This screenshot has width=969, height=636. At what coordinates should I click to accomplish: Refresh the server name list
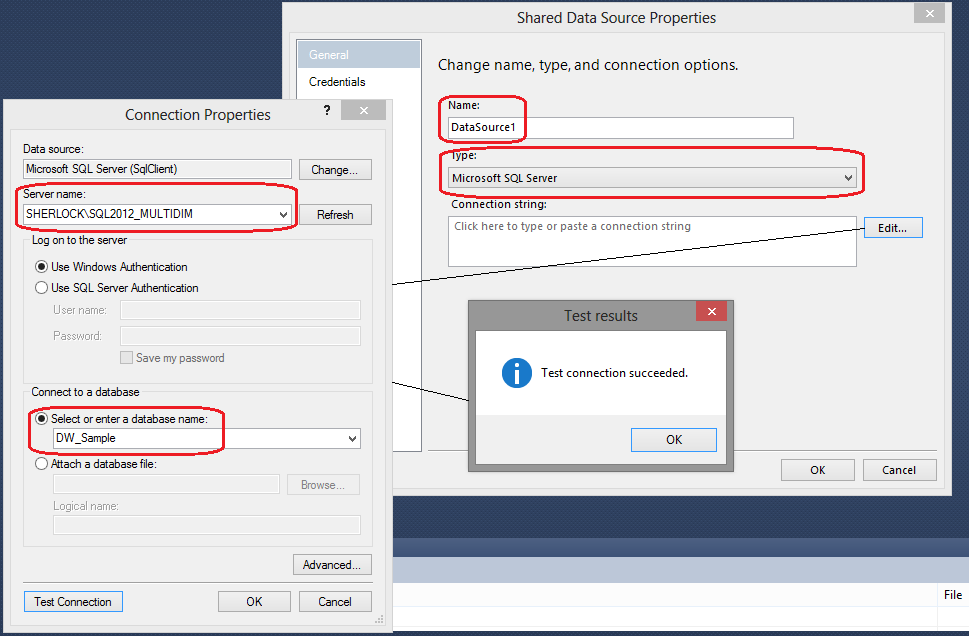(x=335, y=214)
